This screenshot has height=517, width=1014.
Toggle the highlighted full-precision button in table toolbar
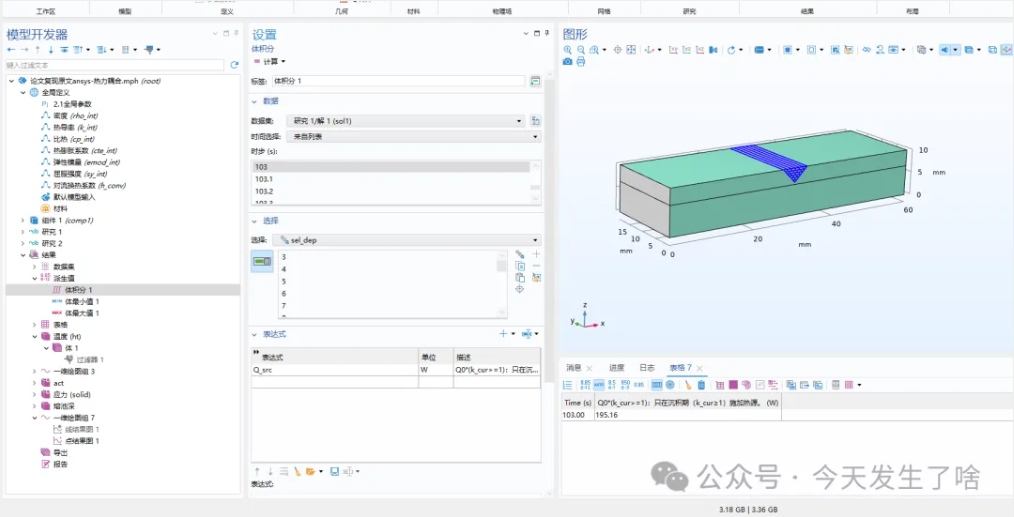tap(657, 385)
